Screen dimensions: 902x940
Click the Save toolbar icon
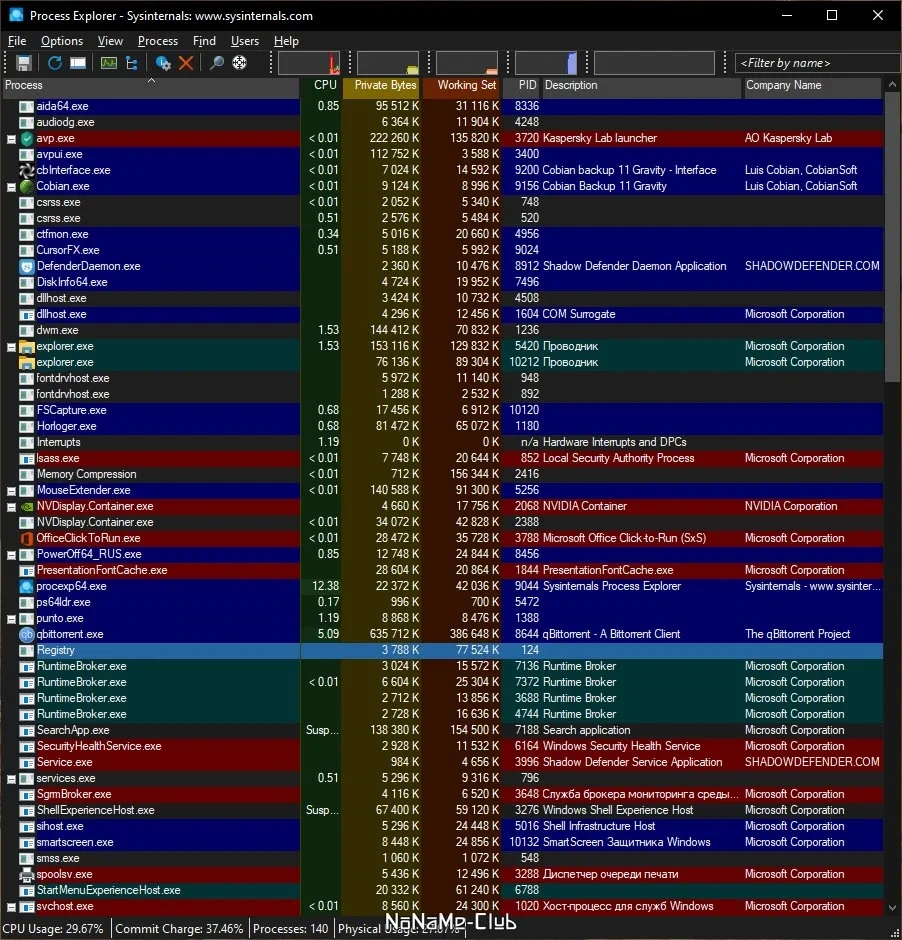[23, 63]
